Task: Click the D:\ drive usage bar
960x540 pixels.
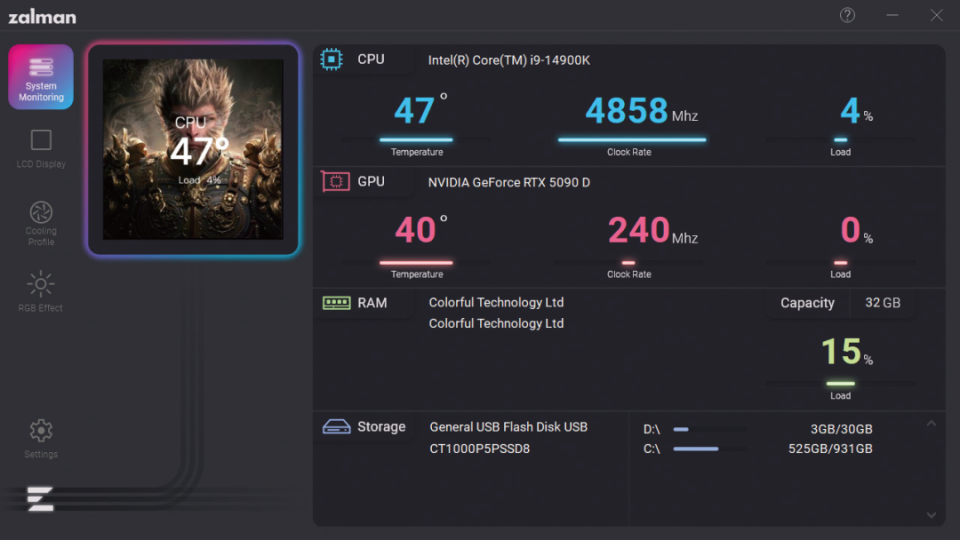Action: (710, 429)
